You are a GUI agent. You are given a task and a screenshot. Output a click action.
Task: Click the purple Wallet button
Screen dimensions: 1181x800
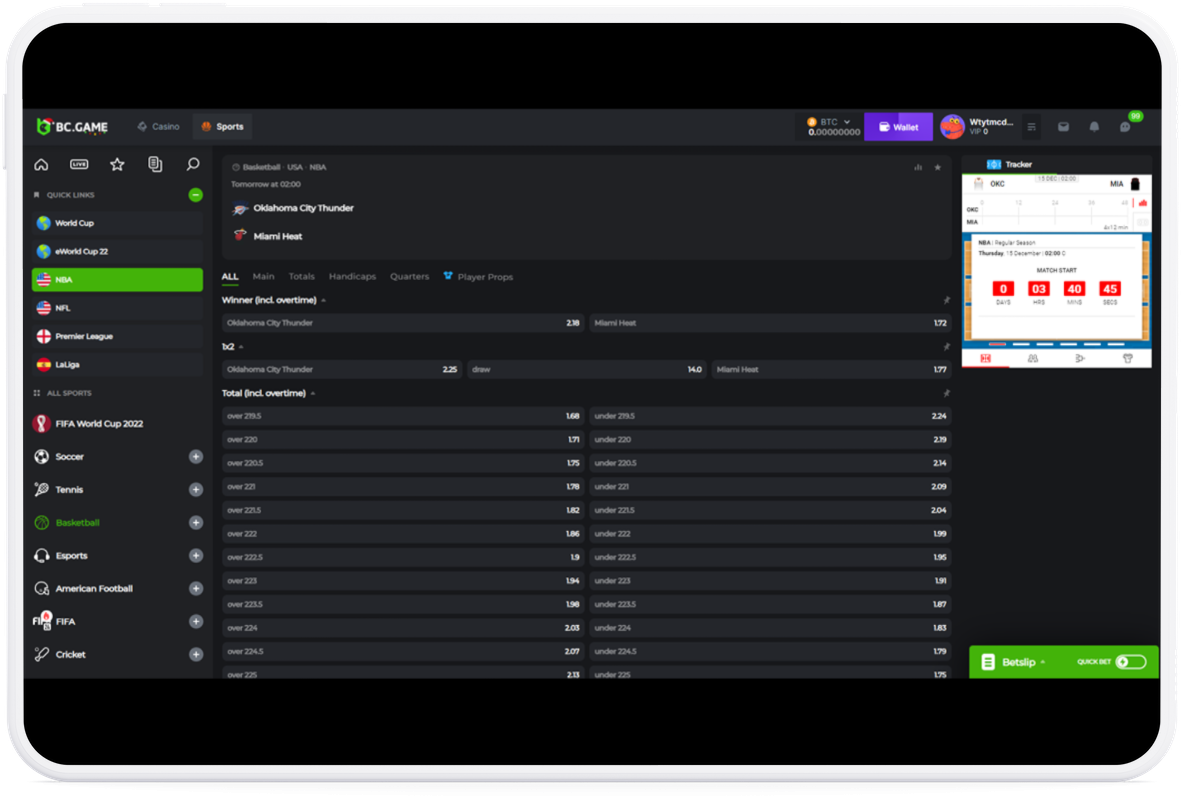click(x=898, y=127)
